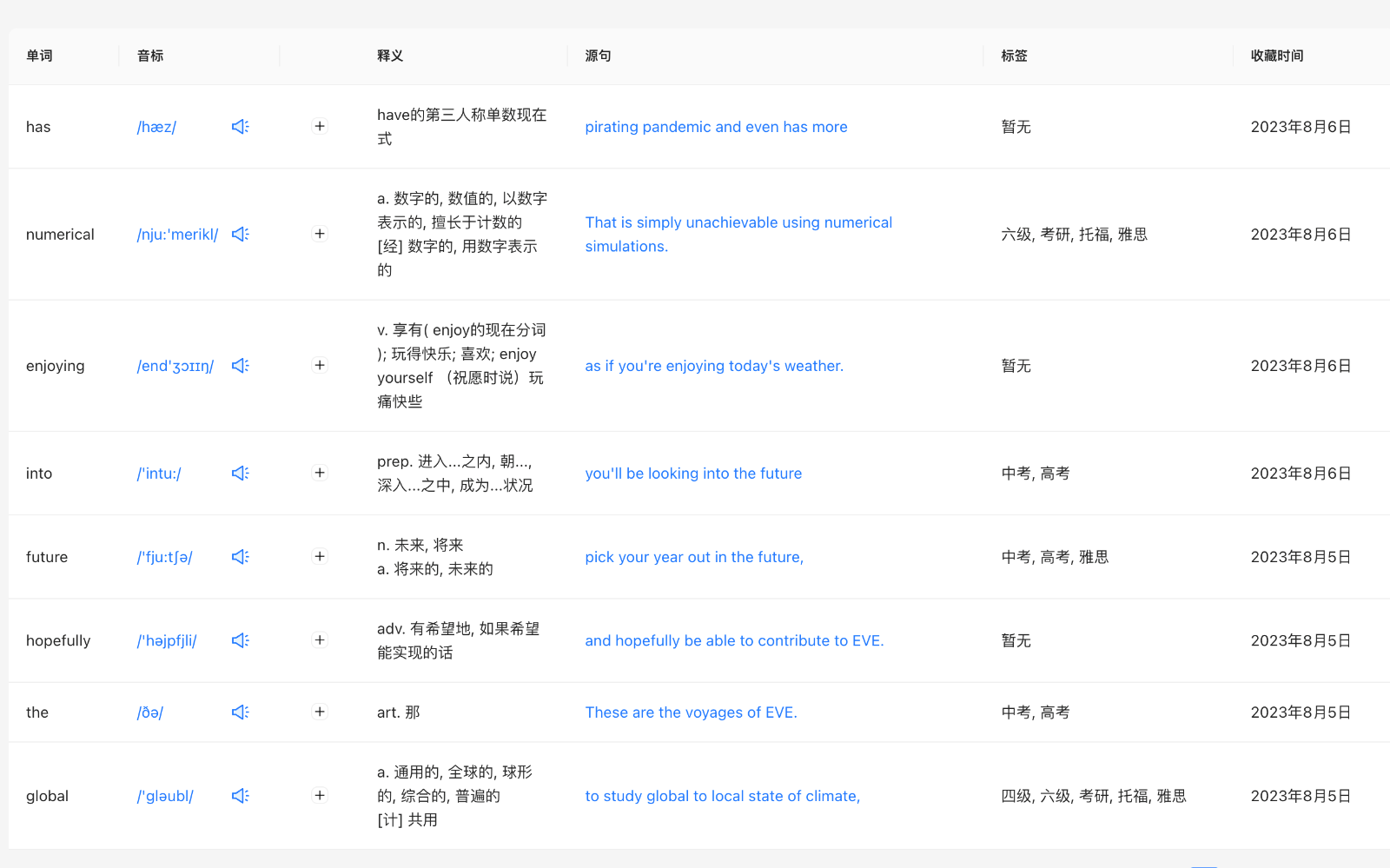
Task: Play pronunciation audio for "hopefully"
Action: [240, 640]
